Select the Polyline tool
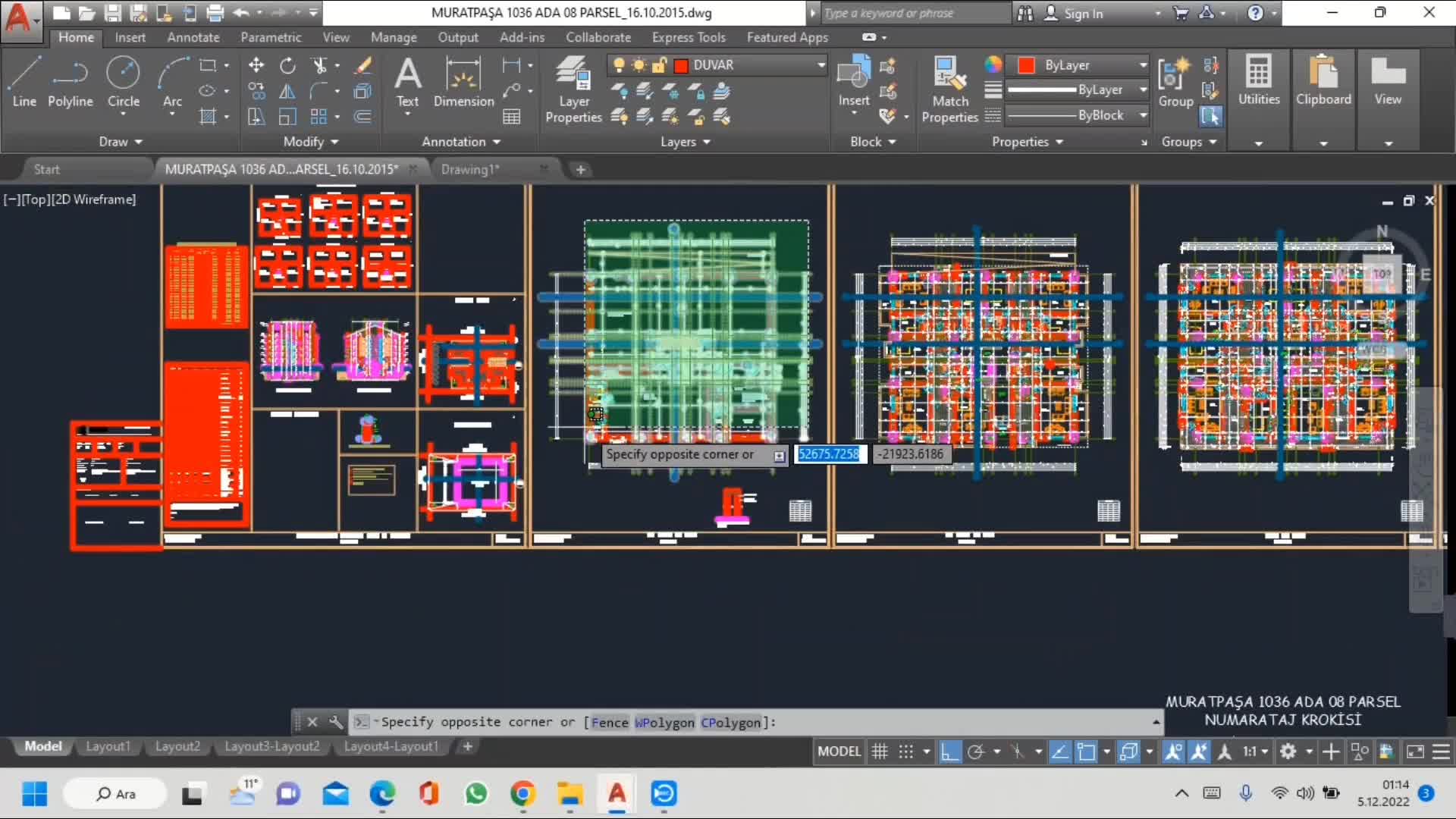 (x=70, y=82)
